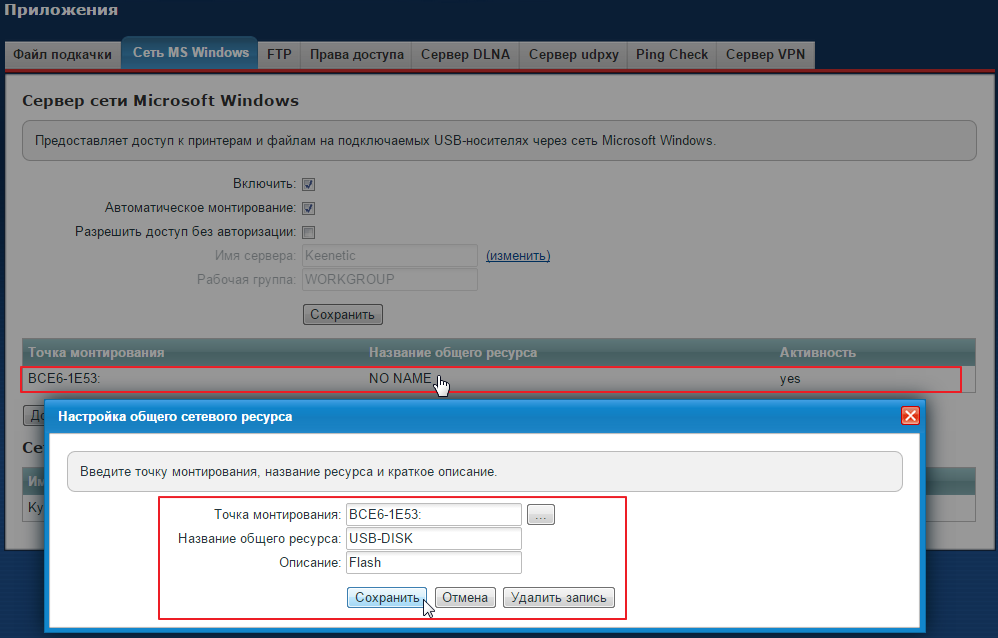Switch to the FTP tab
This screenshot has width=998, height=638.
(x=279, y=55)
